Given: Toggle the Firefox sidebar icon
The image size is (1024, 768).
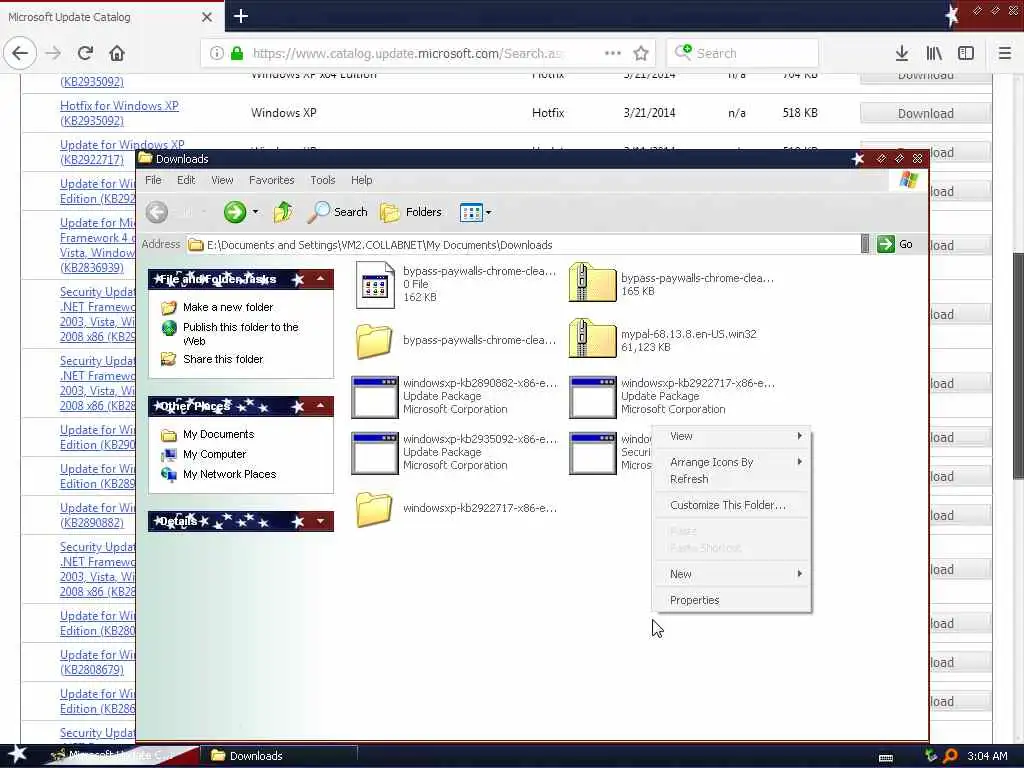Looking at the screenshot, I should [966, 53].
